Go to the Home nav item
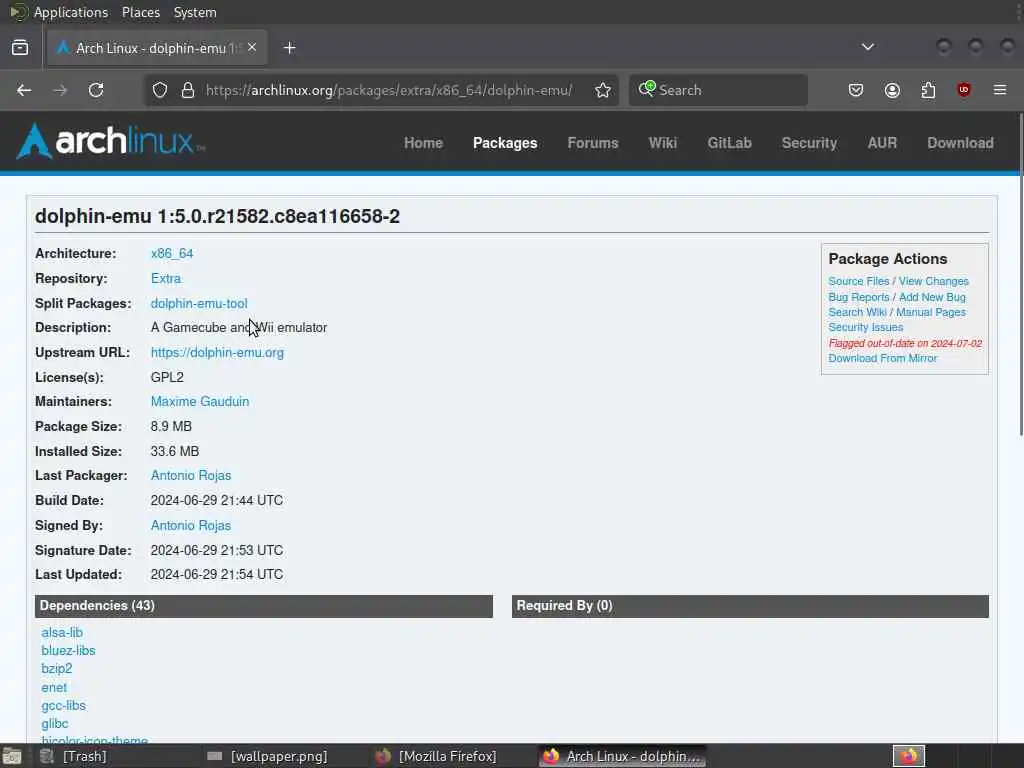The width and height of the screenshot is (1024, 768). [423, 143]
